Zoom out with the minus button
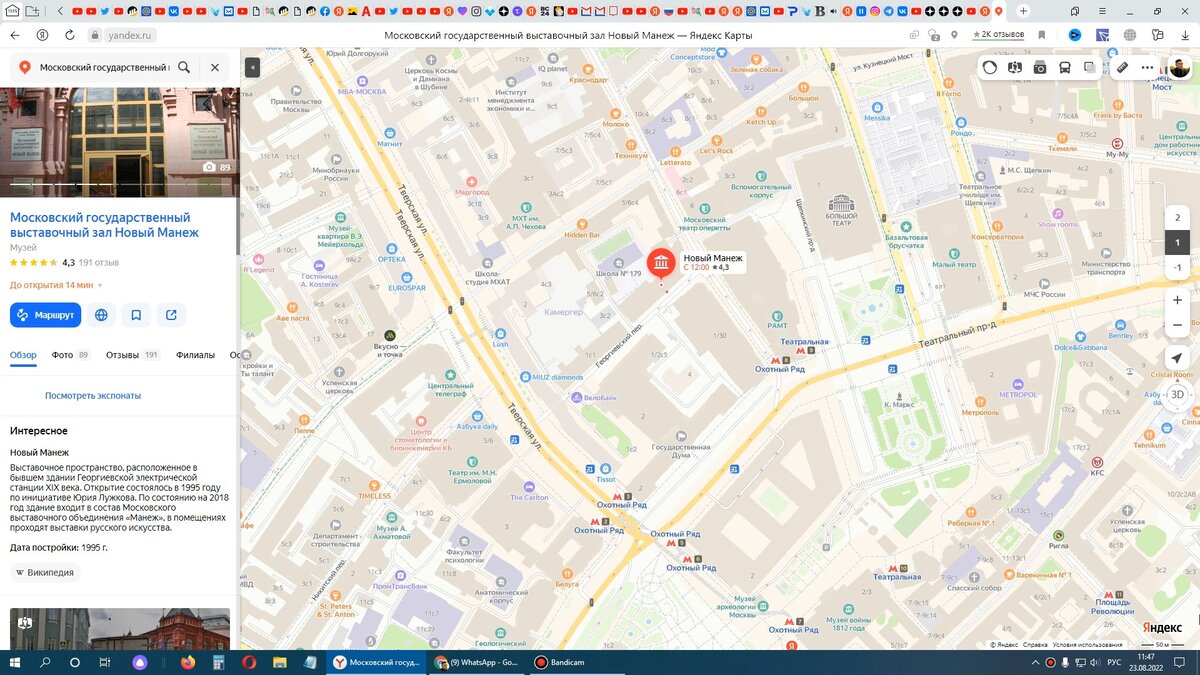The height and width of the screenshot is (675, 1200). coord(1177,325)
